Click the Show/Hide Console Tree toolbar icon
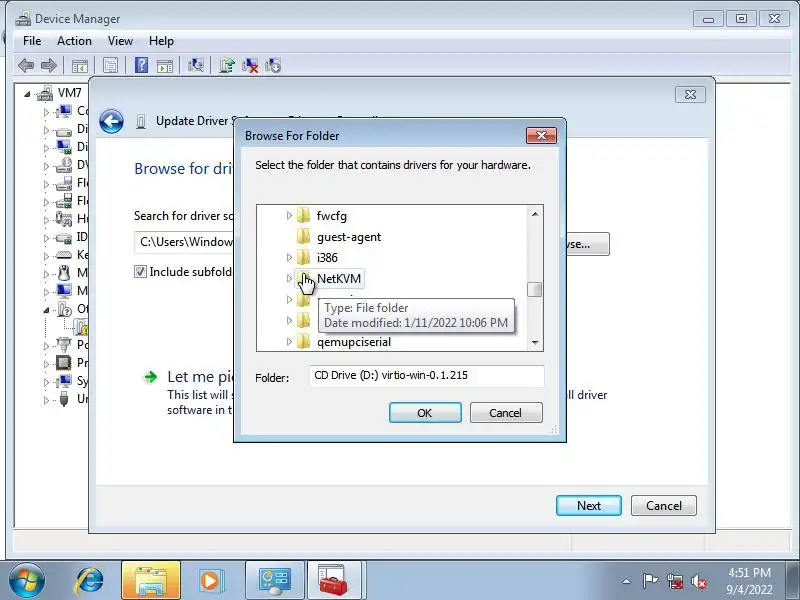 point(80,65)
